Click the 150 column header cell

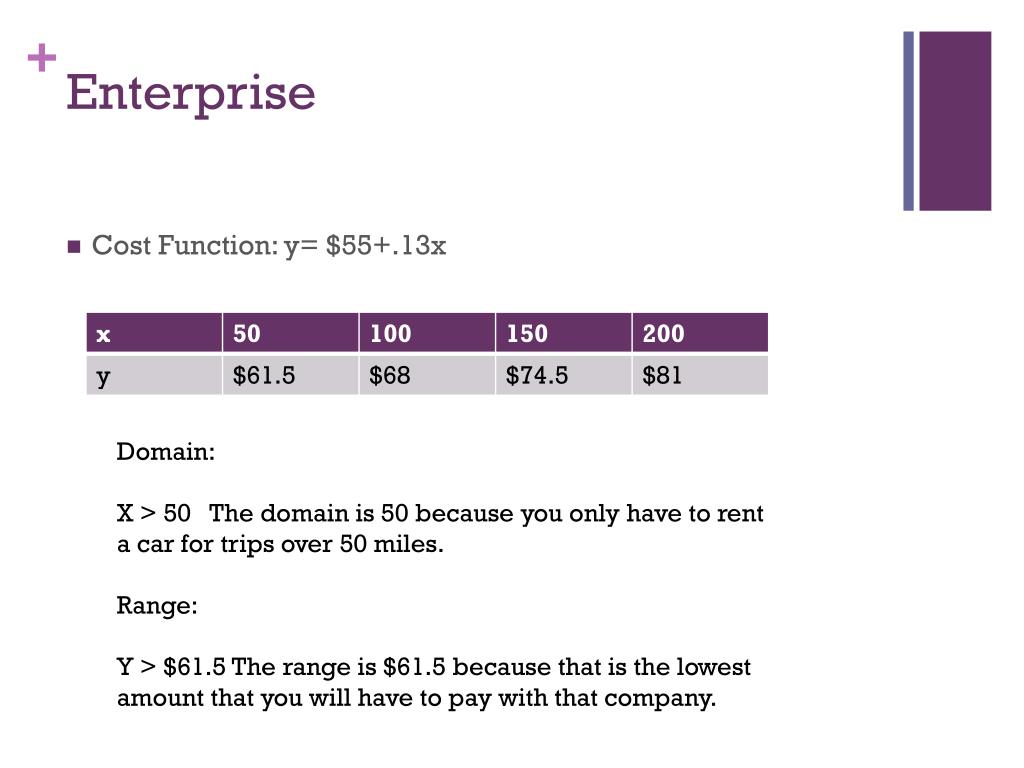563,333
